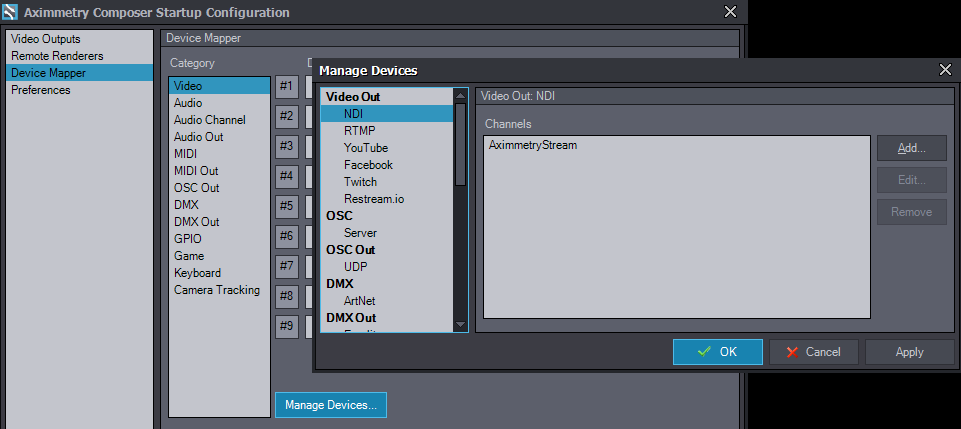Select YouTube device type
This screenshot has height=429, width=961.
387,148
